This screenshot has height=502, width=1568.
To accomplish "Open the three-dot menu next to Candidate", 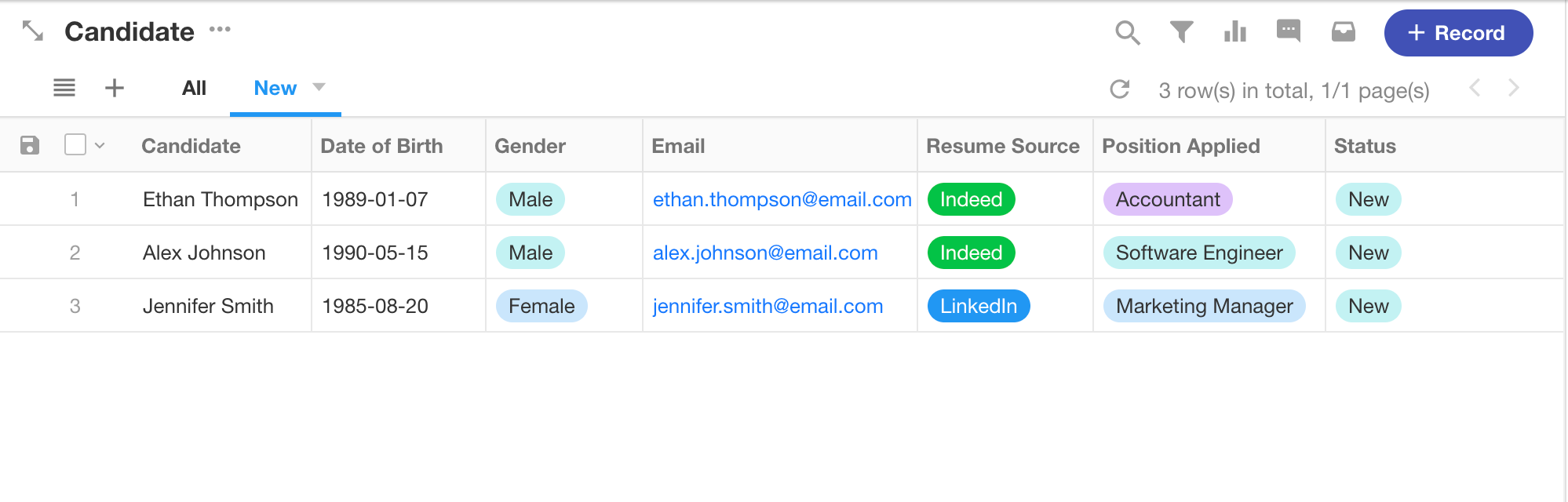I will [x=220, y=30].
